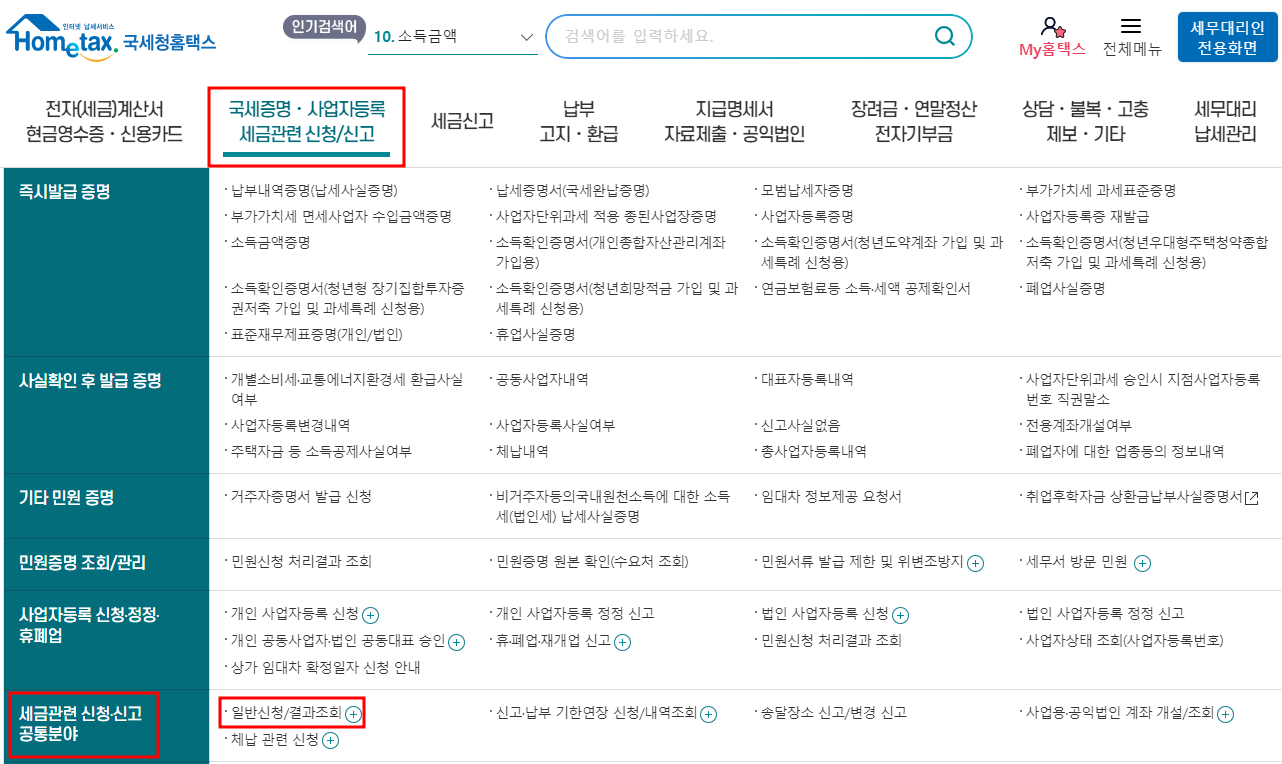Expand plus next to 사업용·공익법인 계좌 개설/조회
1282x764 pixels.
(x=1225, y=714)
